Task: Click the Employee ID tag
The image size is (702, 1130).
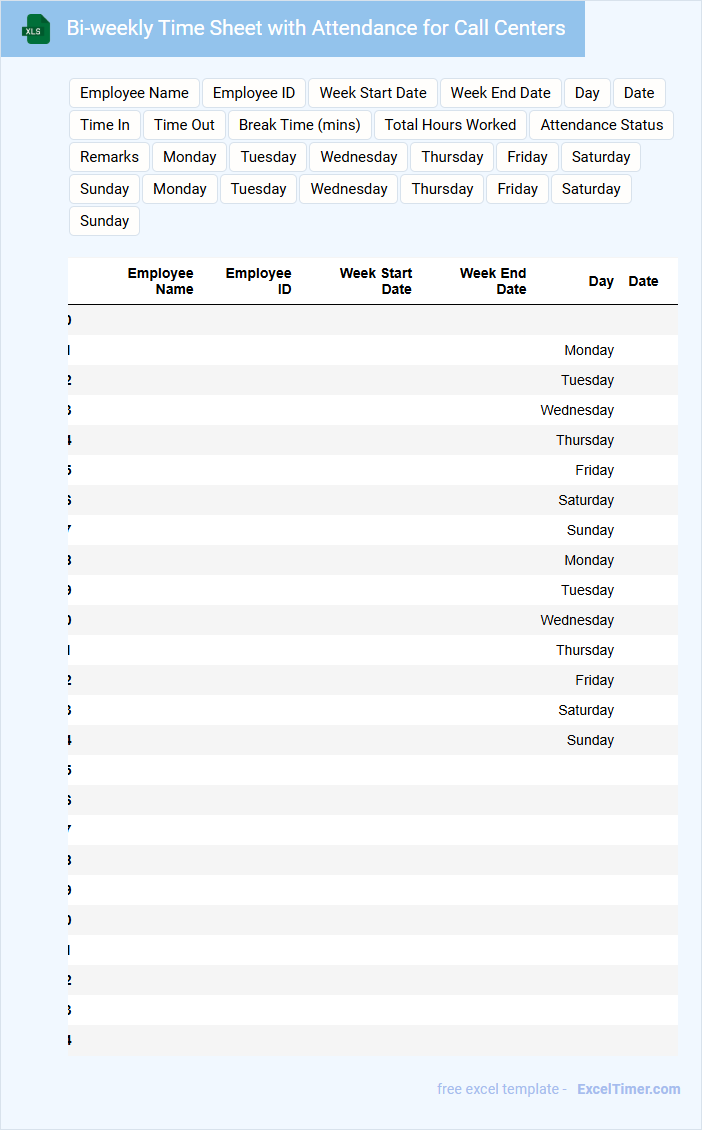Action: 254,93
